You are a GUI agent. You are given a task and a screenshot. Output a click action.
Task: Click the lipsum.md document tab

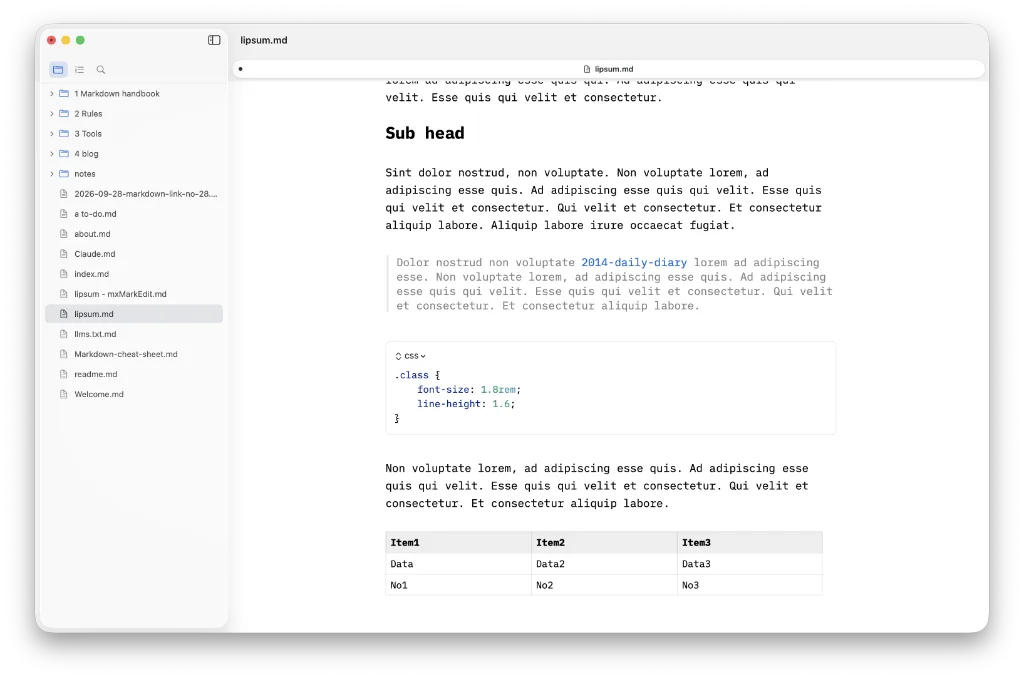tap(608, 69)
